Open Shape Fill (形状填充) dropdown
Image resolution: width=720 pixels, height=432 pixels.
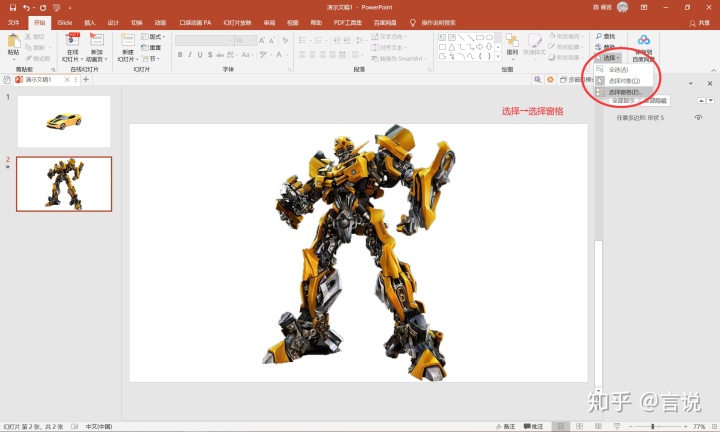point(567,36)
